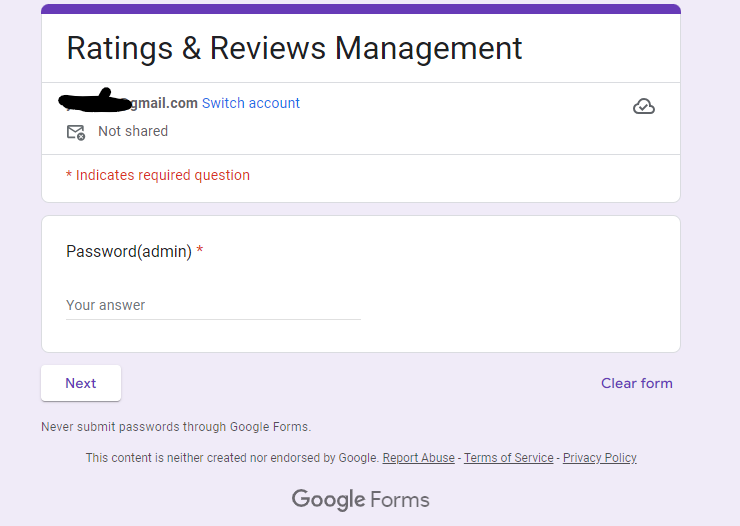Open the Terms of Service link
The image size is (740, 526).
(509, 458)
